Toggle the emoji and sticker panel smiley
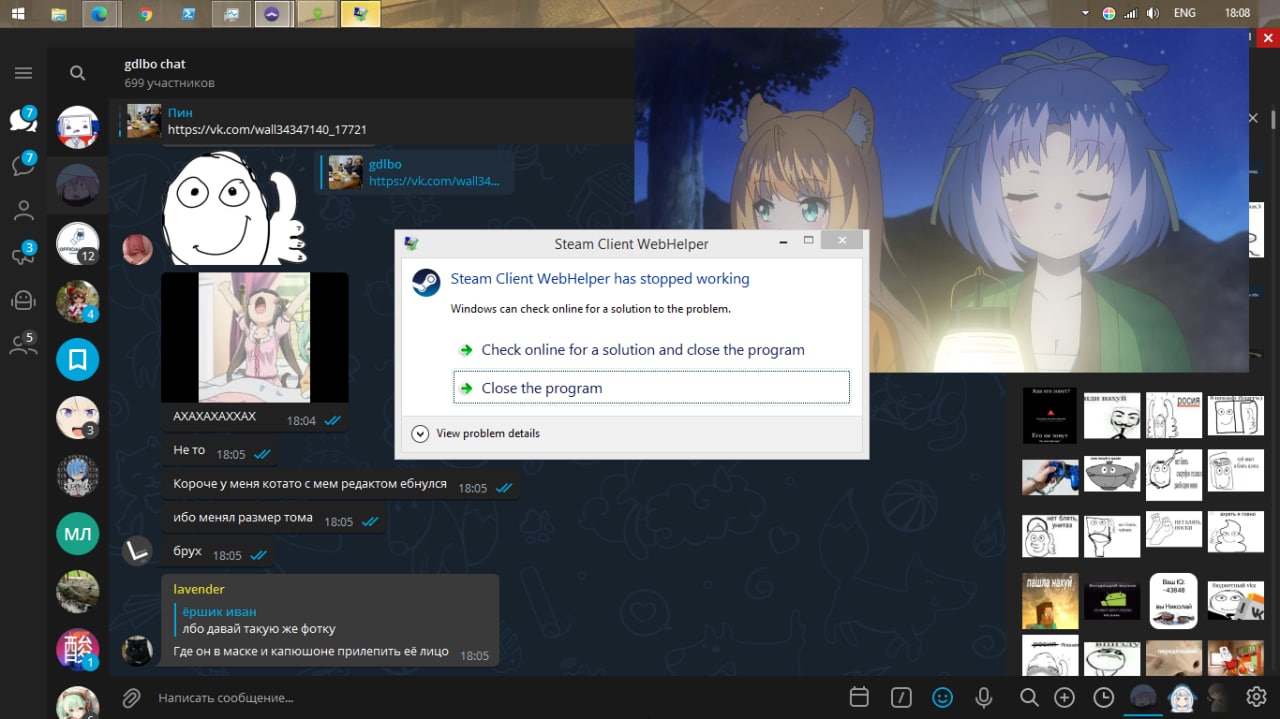The image size is (1280, 719). 942,697
